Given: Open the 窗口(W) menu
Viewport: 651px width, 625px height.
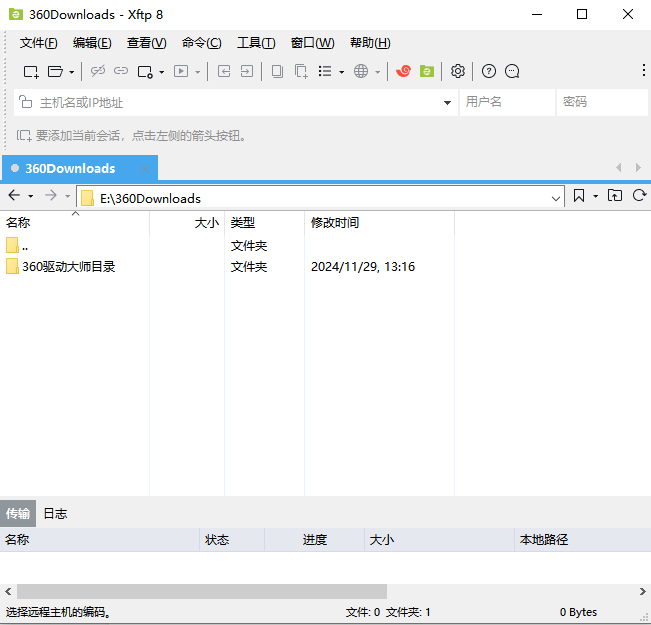Looking at the screenshot, I should pos(312,43).
